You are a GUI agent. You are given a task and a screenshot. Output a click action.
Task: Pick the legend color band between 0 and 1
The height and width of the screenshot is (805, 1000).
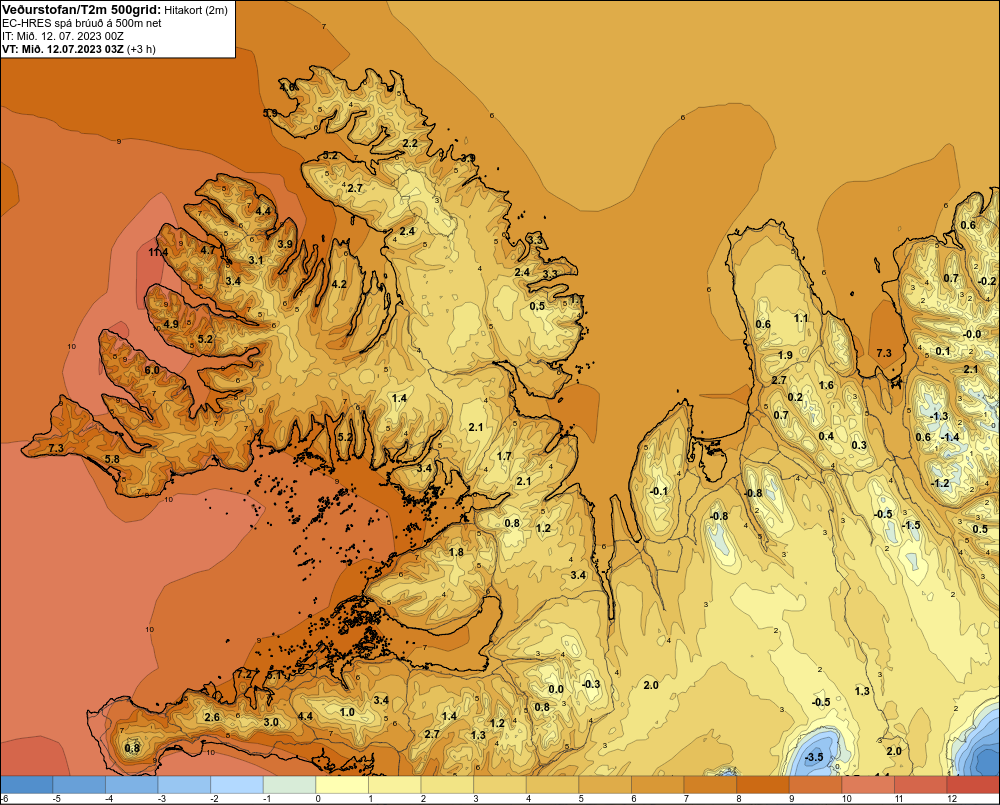point(342,785)
